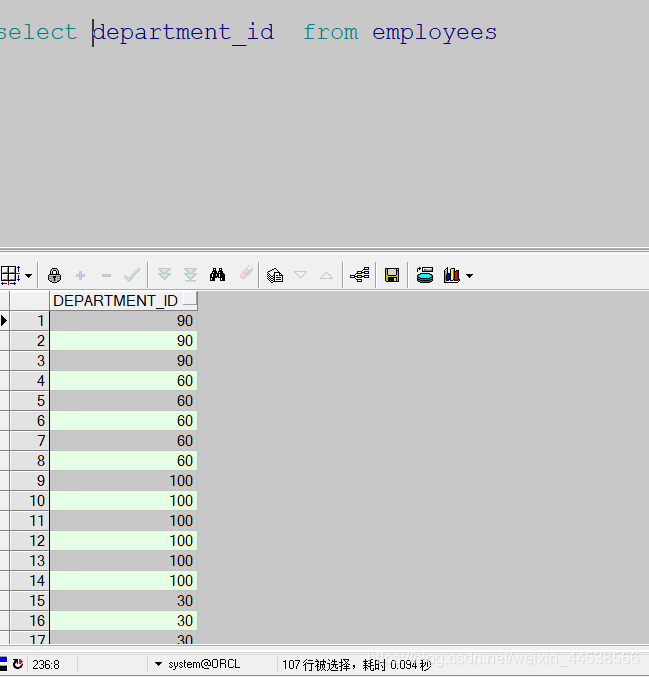Image resolution: width=649 pixels, height=677 pixels.
Task: Click the 100 cell in row 13
Action: click(124, 561)
